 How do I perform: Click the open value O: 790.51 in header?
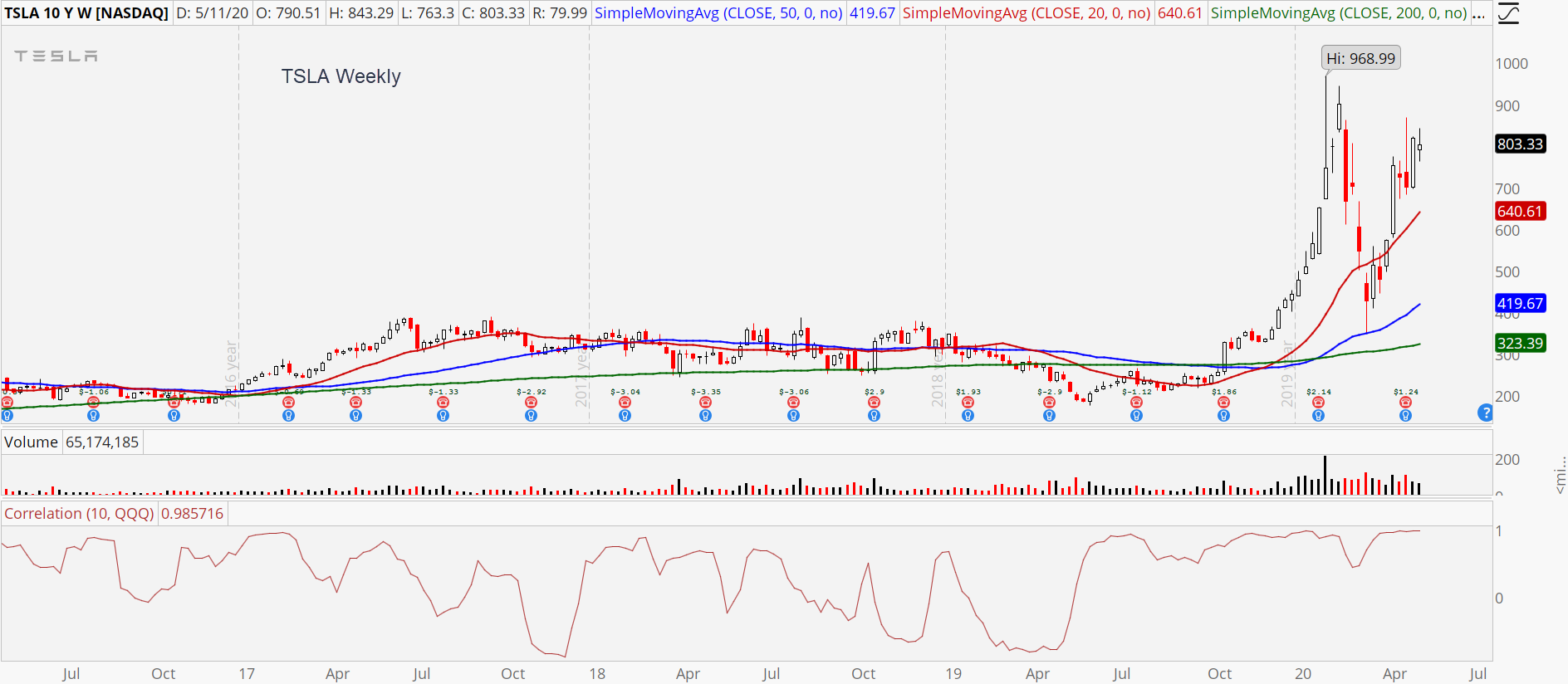288,13
